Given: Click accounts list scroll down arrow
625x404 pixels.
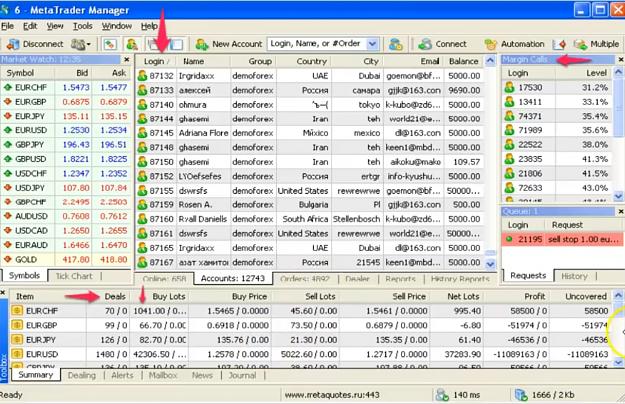Looking at the screenshot, I should point(490,263).
